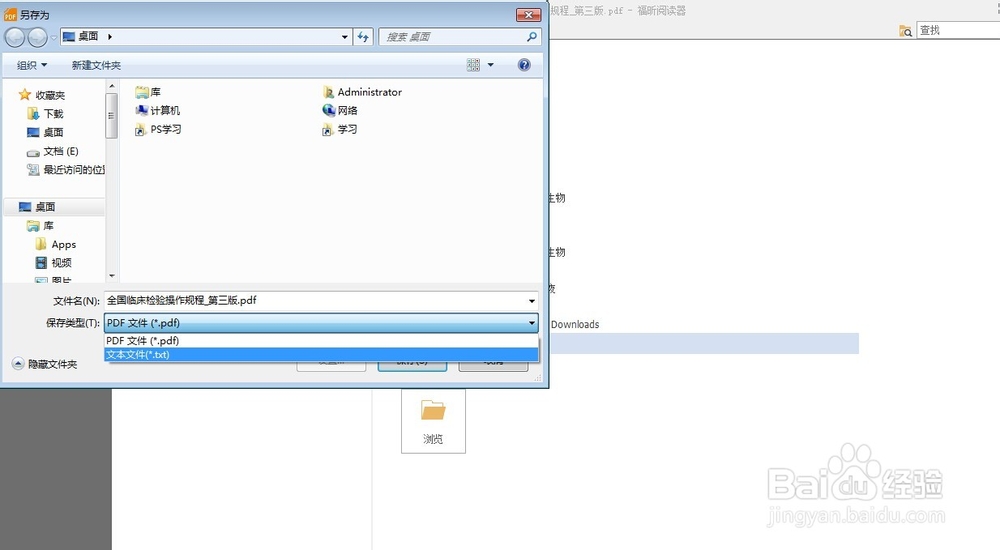Choose PDF 文件 (*.pdf) option
Viewport: 1000px width, 550px height.
321,341
